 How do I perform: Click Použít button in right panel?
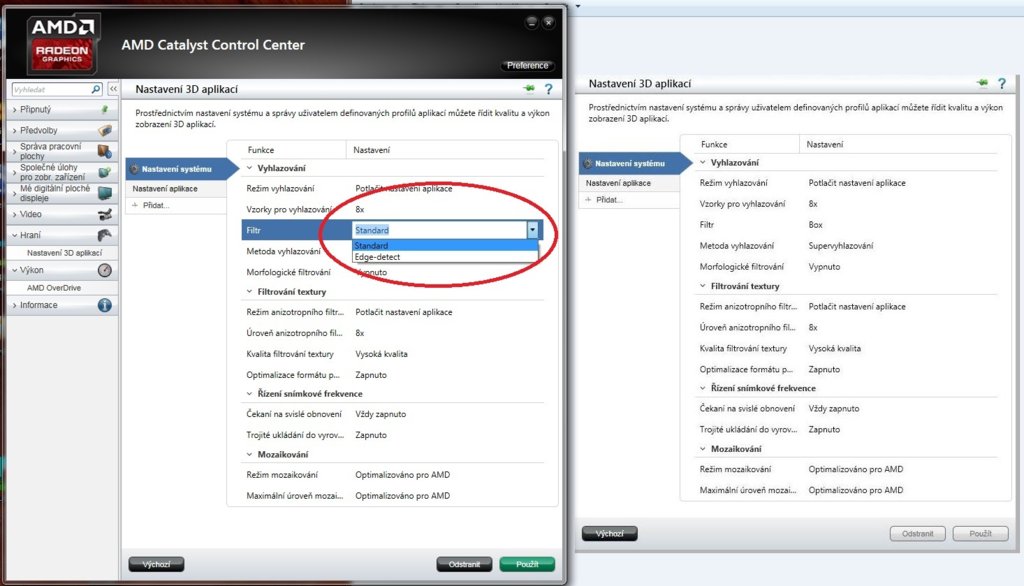point(980,534)
